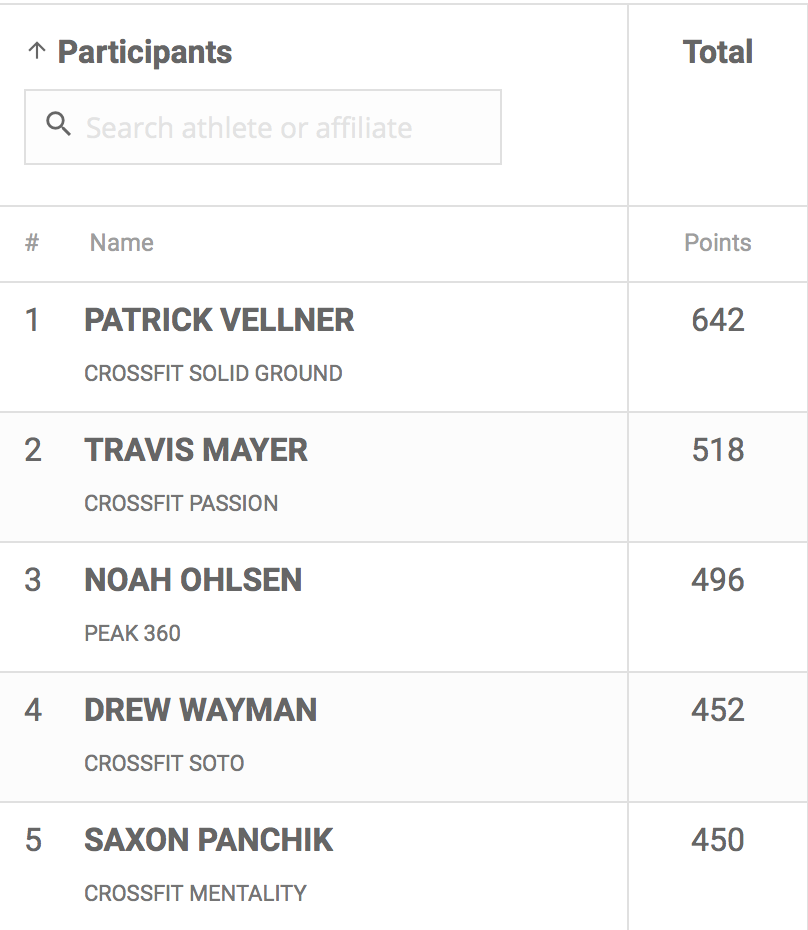Click Travis Mayer's 518 points total
Image resolution: width=808 pixels, height=930 pixels.
717,450
